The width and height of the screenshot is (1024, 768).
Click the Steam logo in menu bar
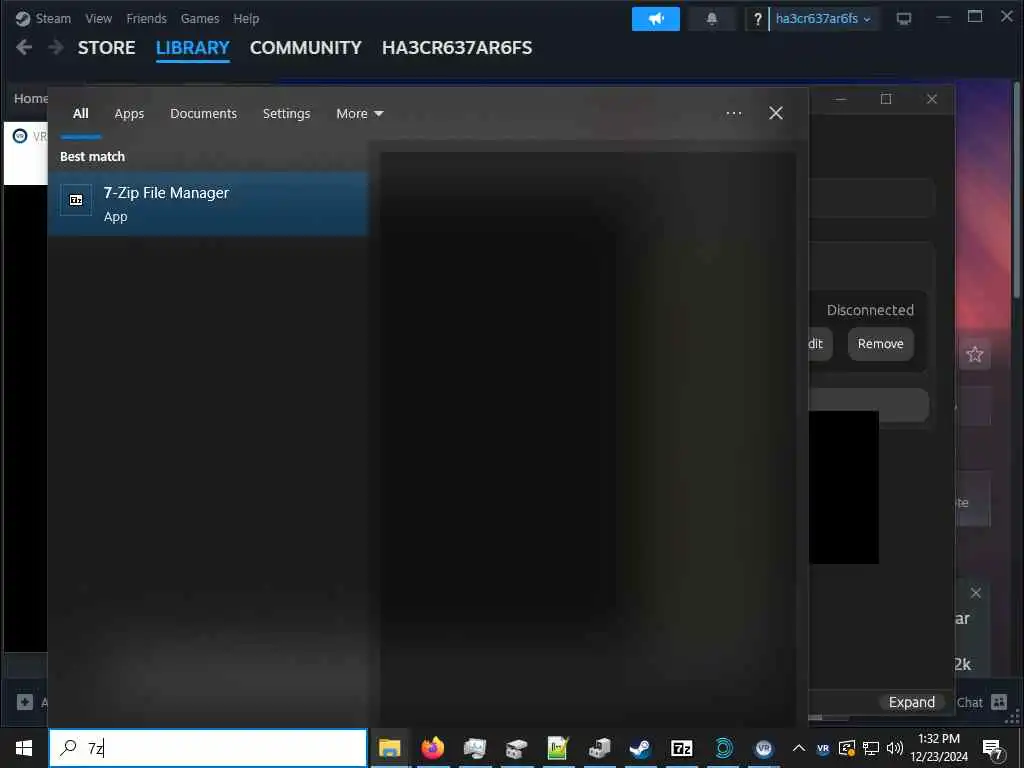click(x=23, y=18)
